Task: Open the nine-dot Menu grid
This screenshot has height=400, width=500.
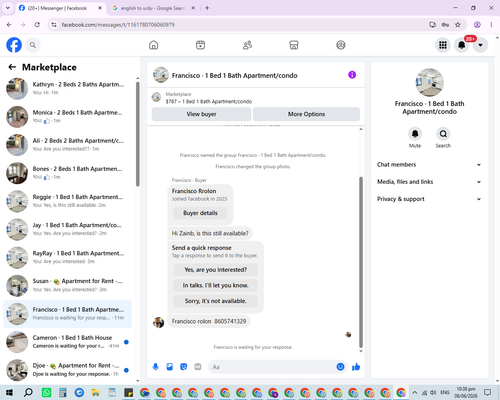Action: click(443, 45)
